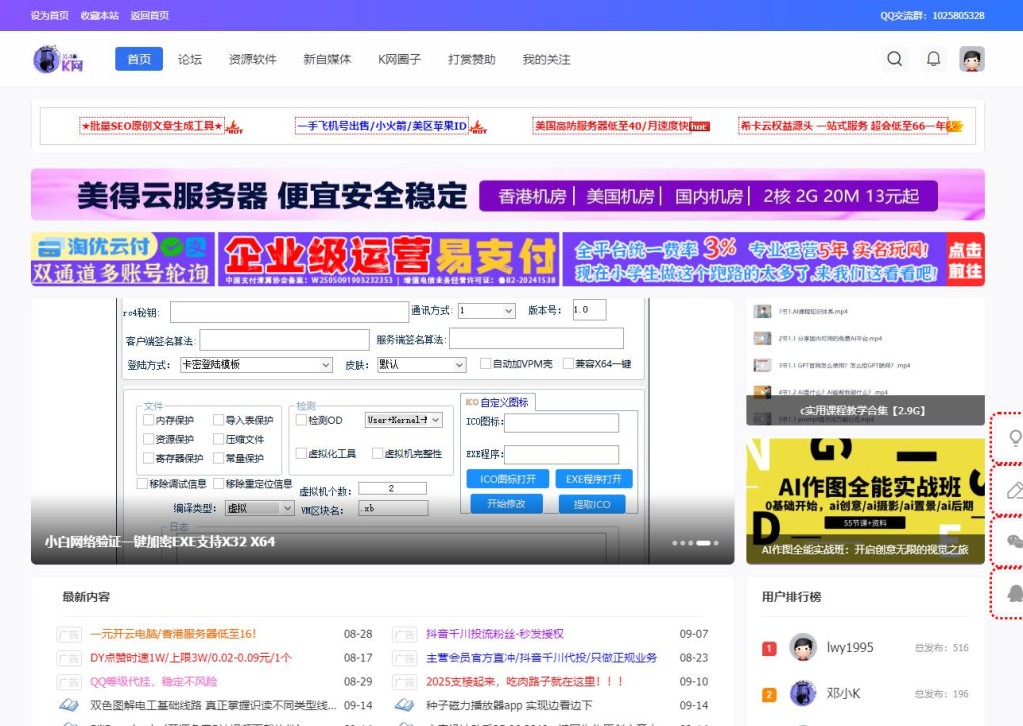Open the 淘优云付 banner ad
1023x726 pixels.
(123, 259)
